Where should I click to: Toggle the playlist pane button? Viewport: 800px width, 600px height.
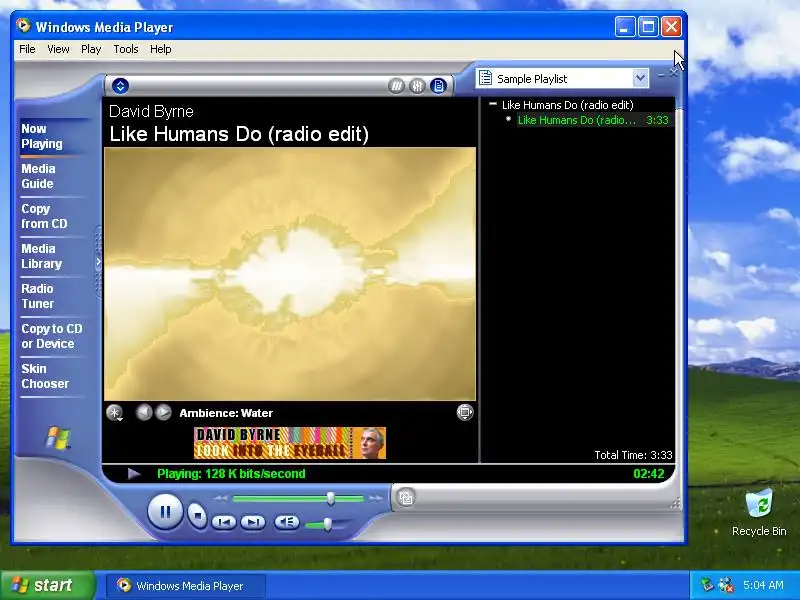(438, 86)
